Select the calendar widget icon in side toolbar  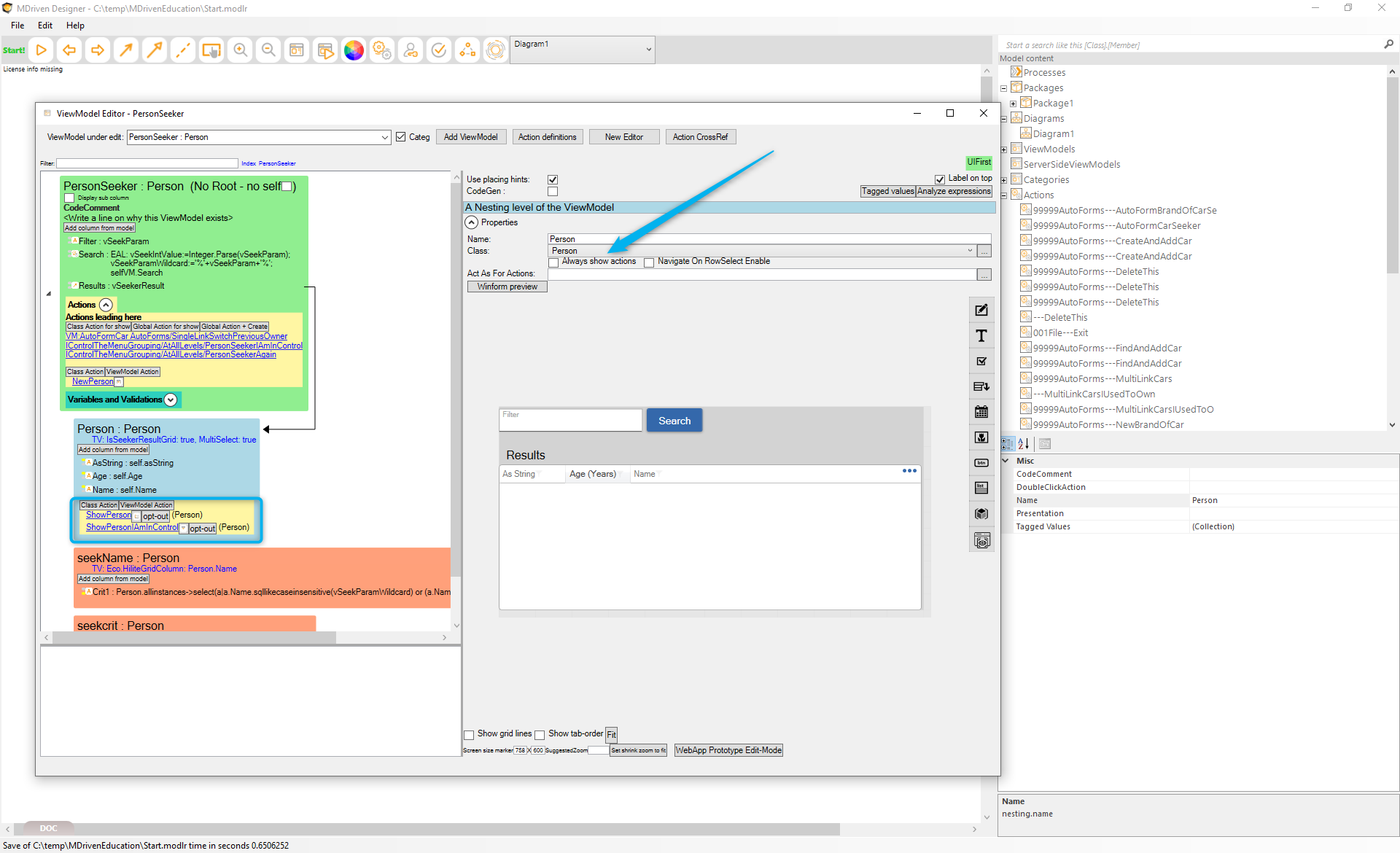pyautogui.click(x=981, y=412)
